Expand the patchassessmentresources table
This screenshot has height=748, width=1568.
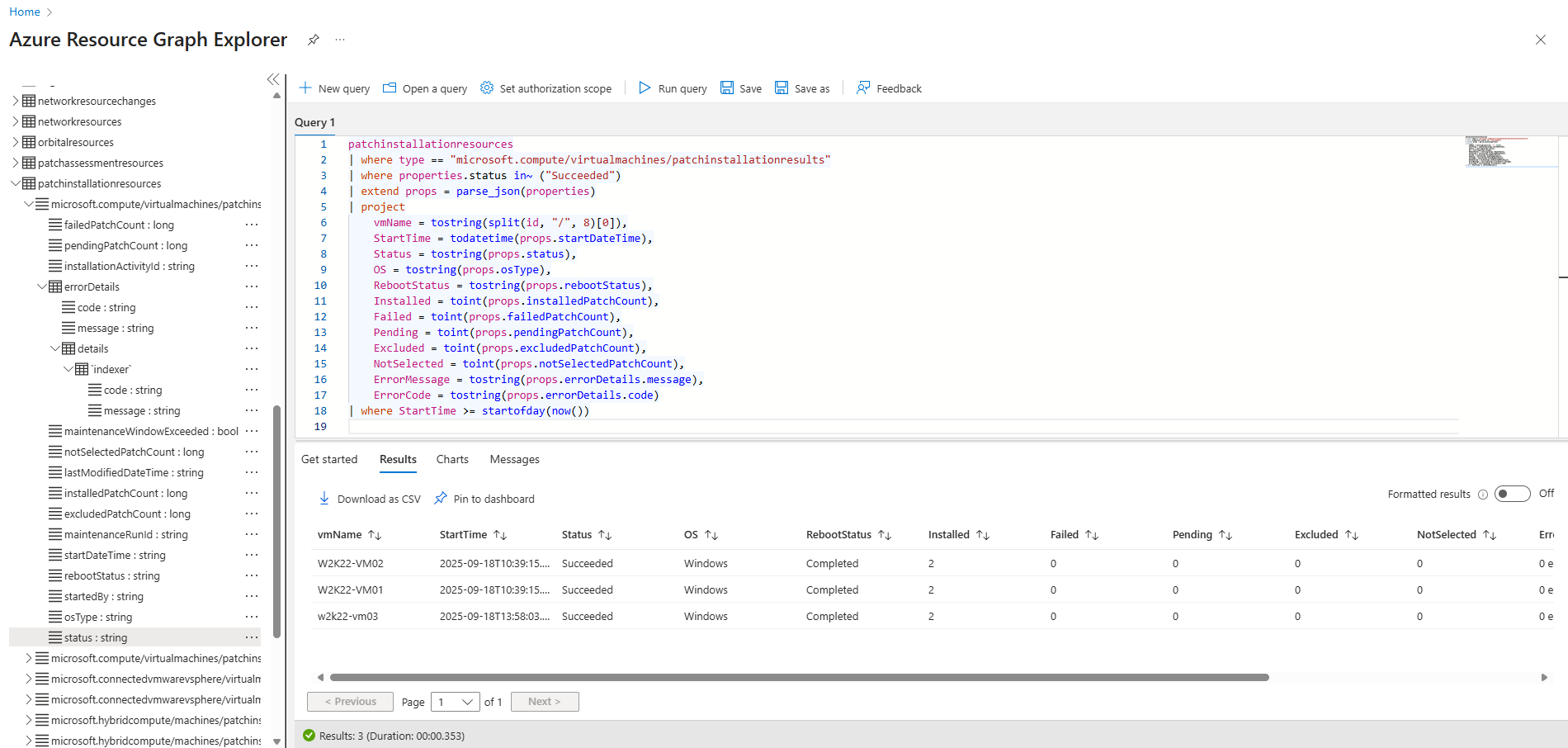[16, 163]
